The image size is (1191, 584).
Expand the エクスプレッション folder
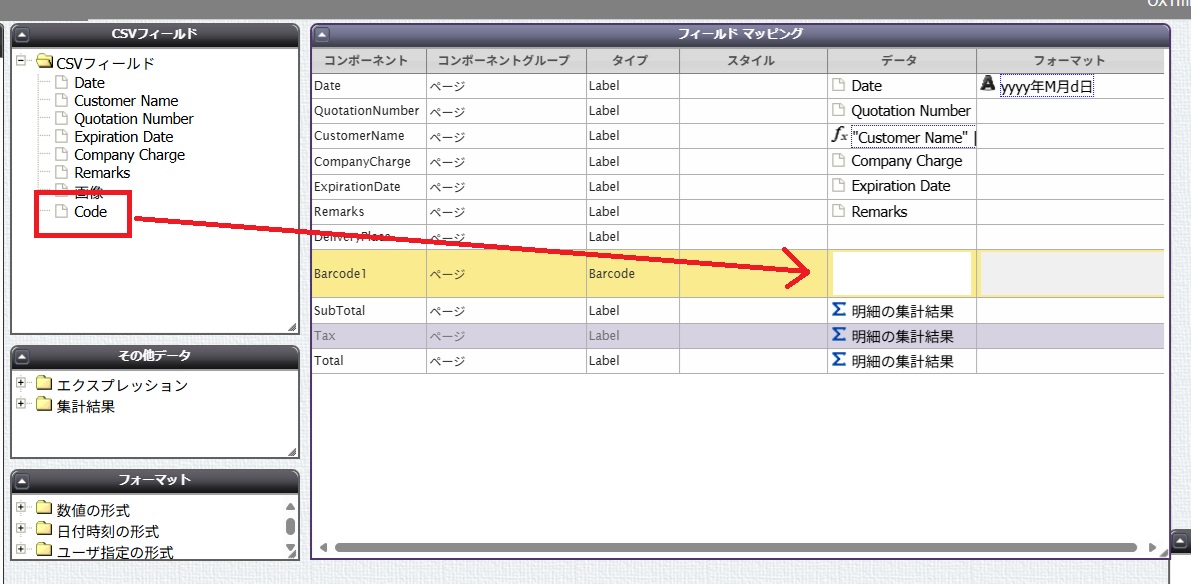(21, 384)
